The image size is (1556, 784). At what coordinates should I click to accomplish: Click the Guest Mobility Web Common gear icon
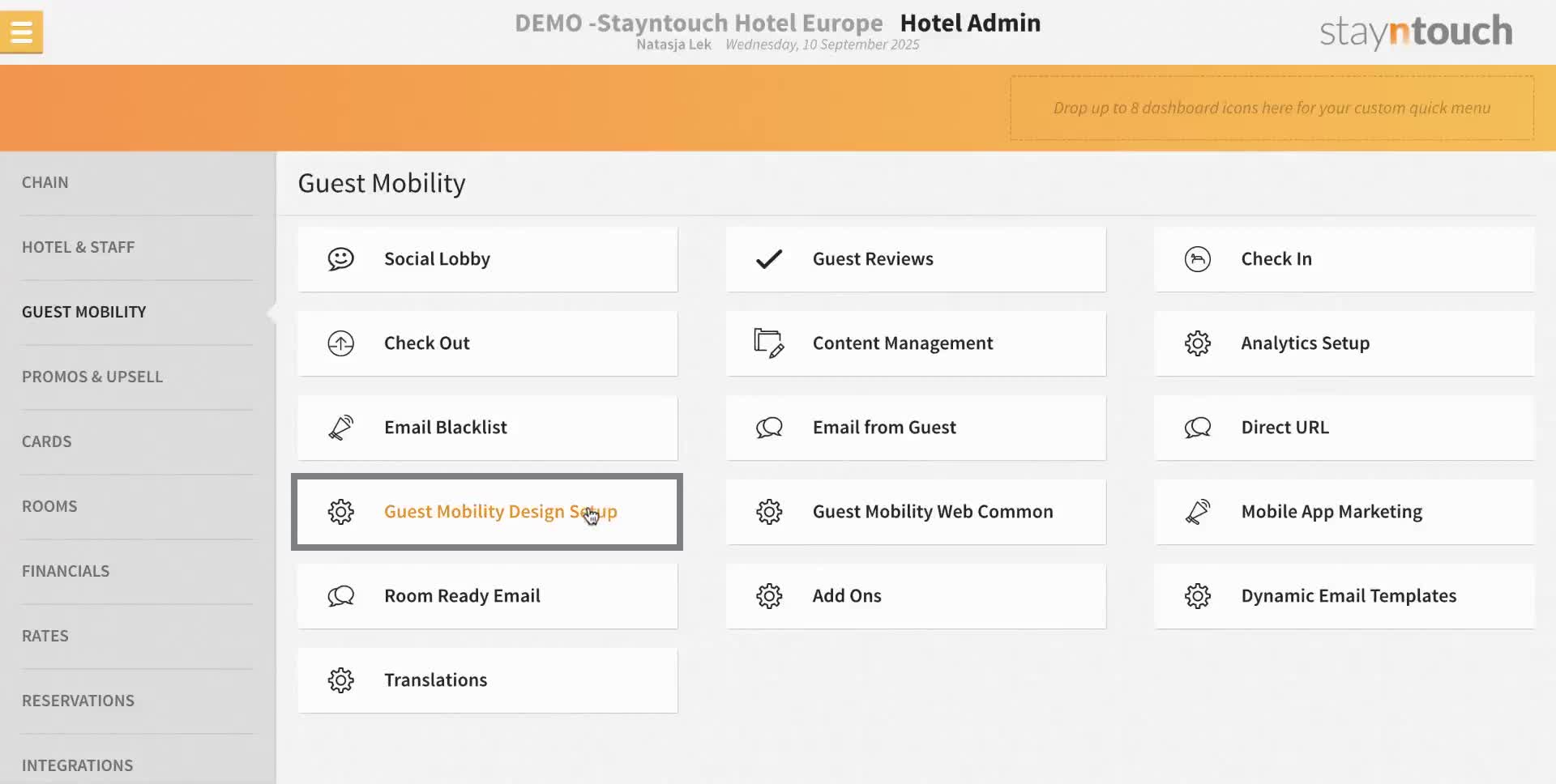coord(768,512)
